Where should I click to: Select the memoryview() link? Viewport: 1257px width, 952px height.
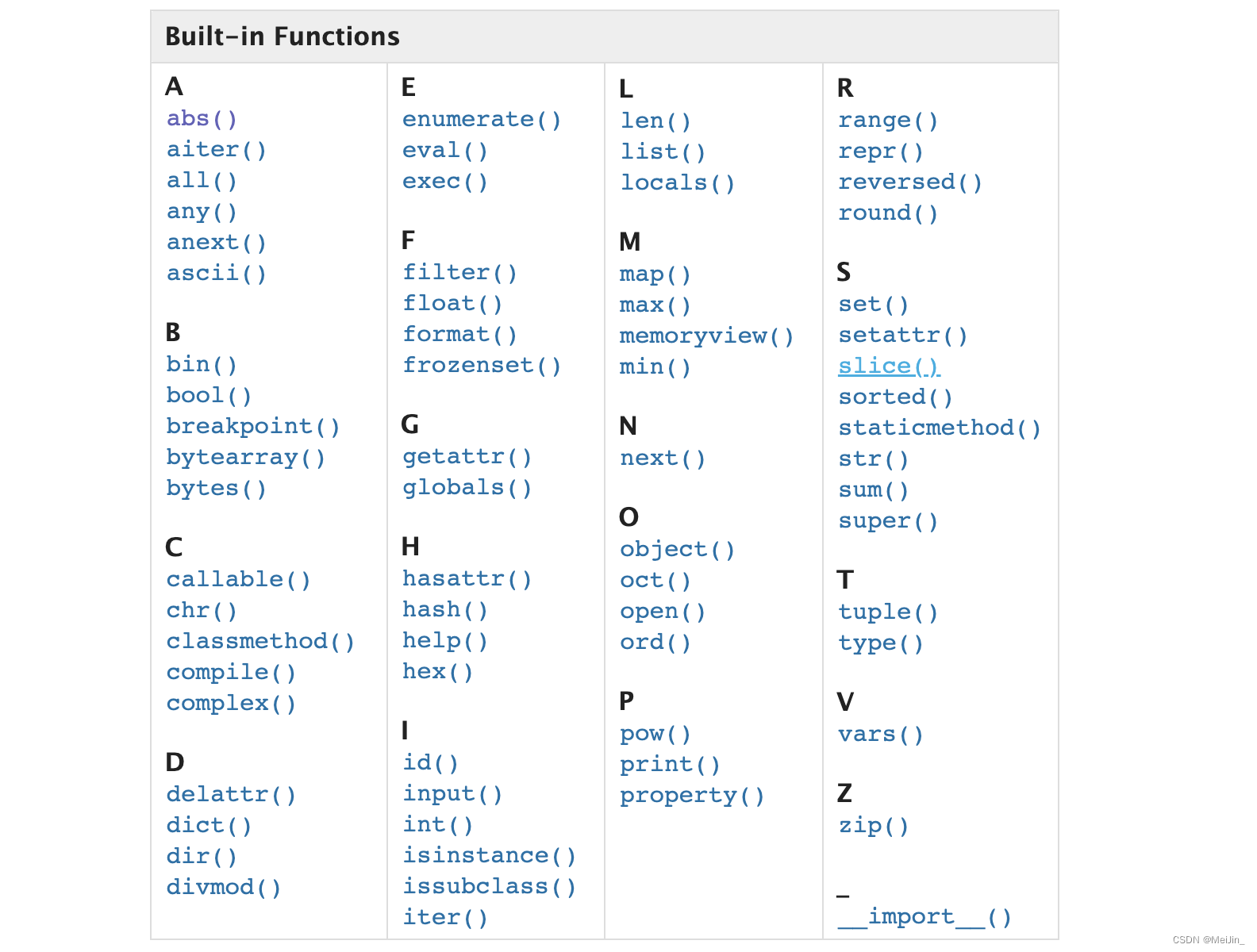(x=706, y=336)
